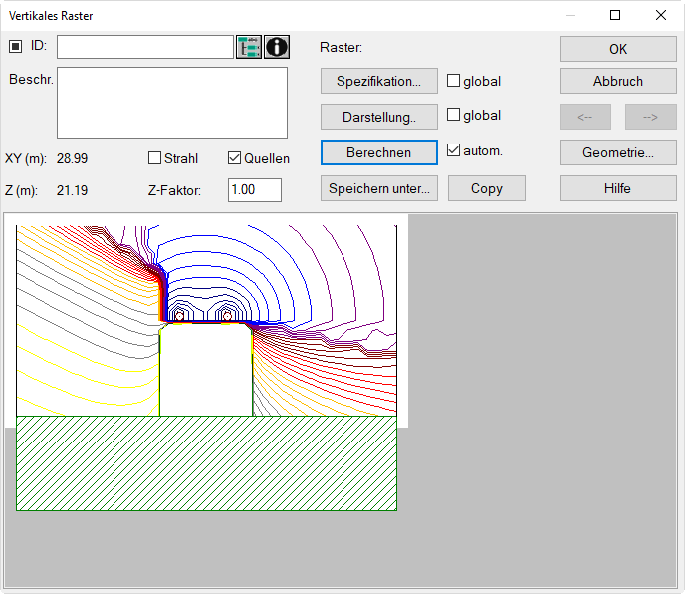Click the XY (m) value 28.99
Image resolution: width=685 pixels, height=594 pixels.
click(x=73, y=158)
